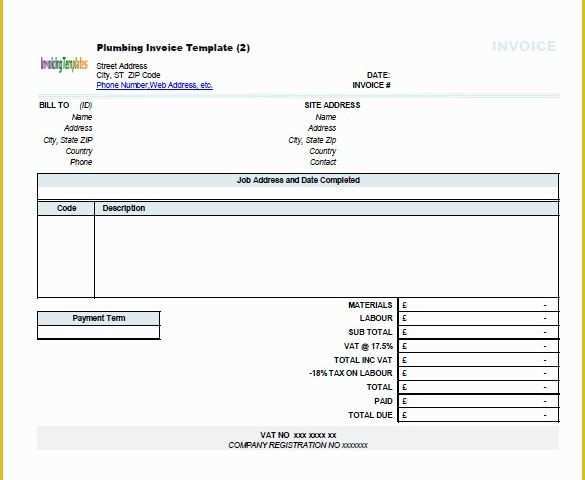Open the Phone Number, Web Address link
585x480 pixels.
coord(154,85)
